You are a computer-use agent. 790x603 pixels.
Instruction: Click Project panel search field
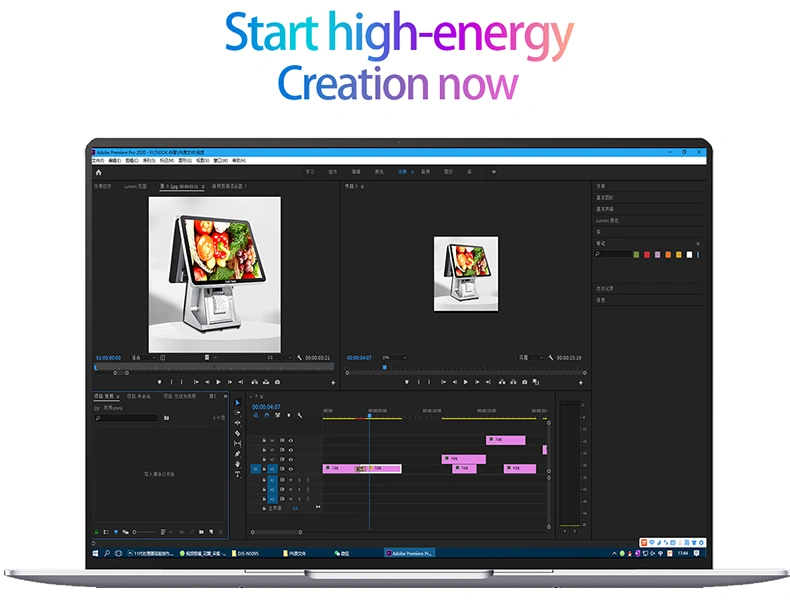[x=126, y=418]
